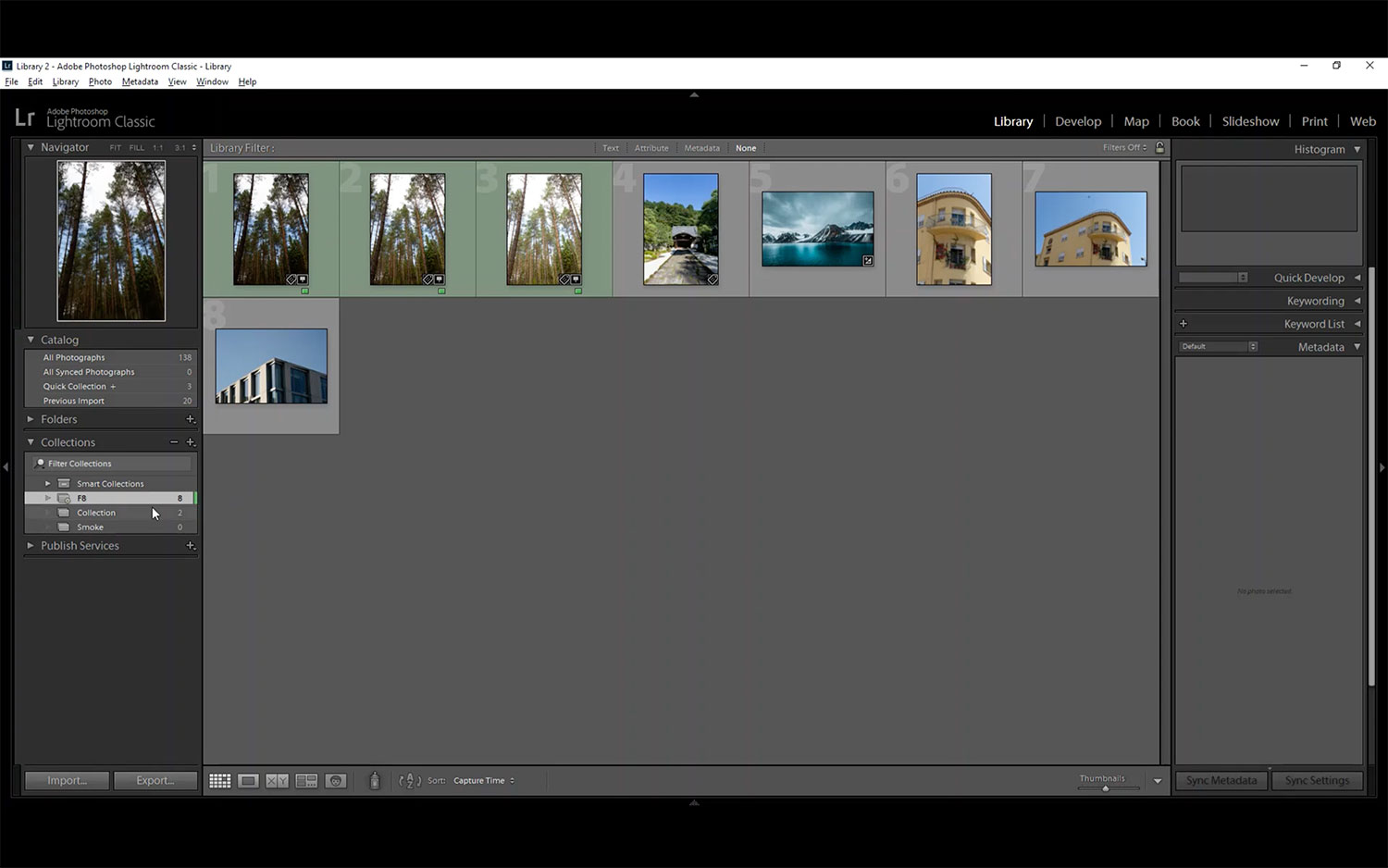Open People view (face icon)
1388x868 pixels.
point(336,781)
